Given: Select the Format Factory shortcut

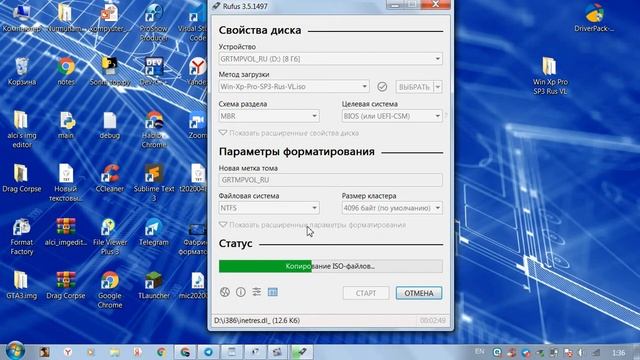Looking at the screenshot, I should point(22,237).
